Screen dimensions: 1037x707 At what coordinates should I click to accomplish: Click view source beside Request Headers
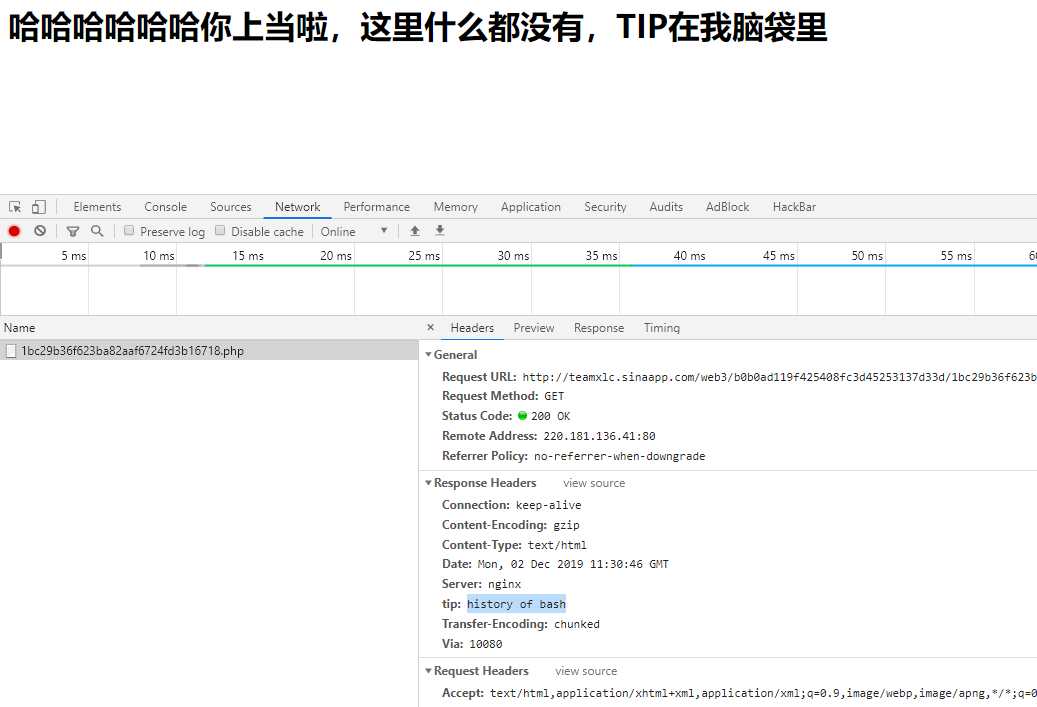[x=586, y=671]
